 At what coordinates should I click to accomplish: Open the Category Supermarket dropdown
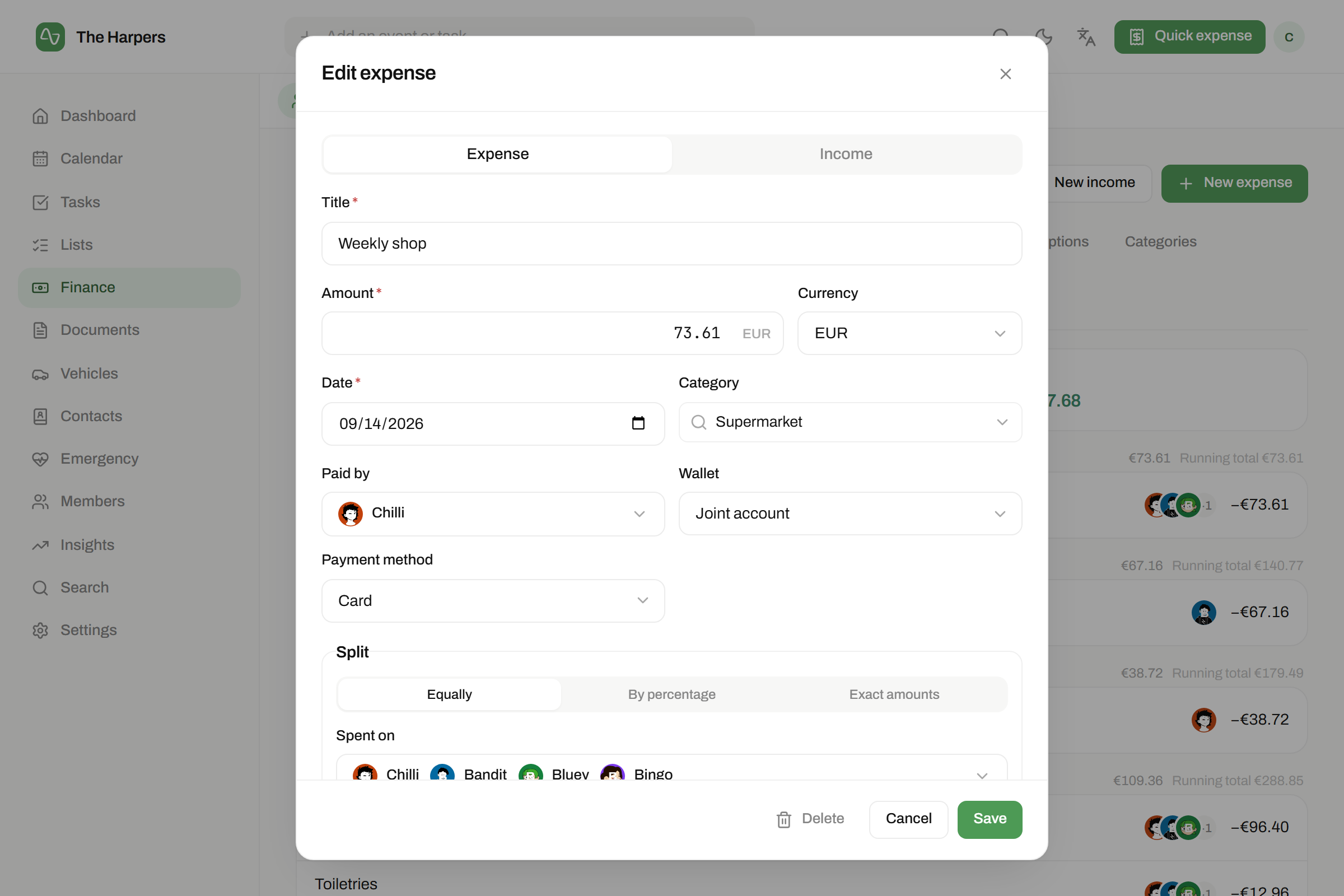[850, 422]
